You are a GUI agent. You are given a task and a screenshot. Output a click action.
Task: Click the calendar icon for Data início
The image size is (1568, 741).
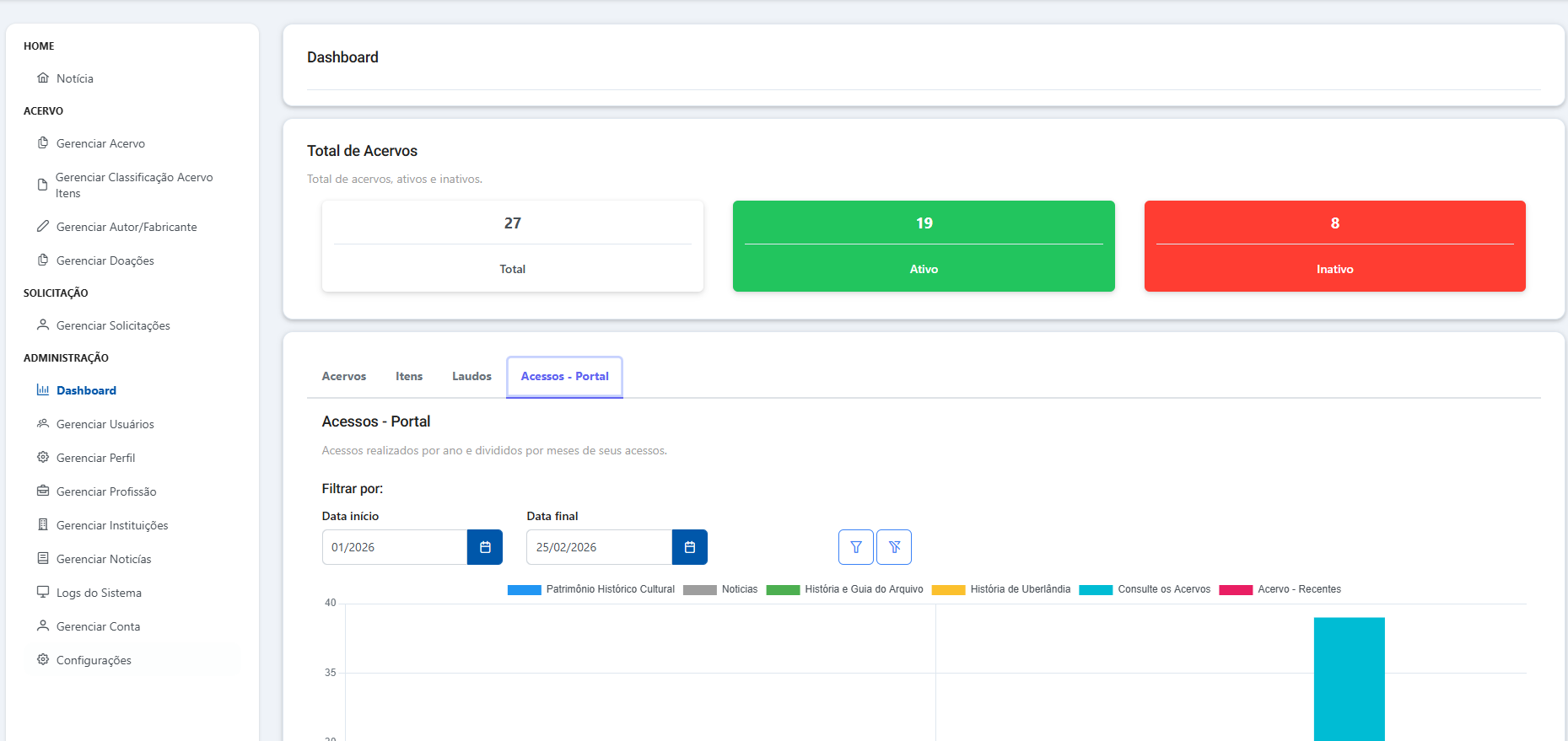[485, 547]
